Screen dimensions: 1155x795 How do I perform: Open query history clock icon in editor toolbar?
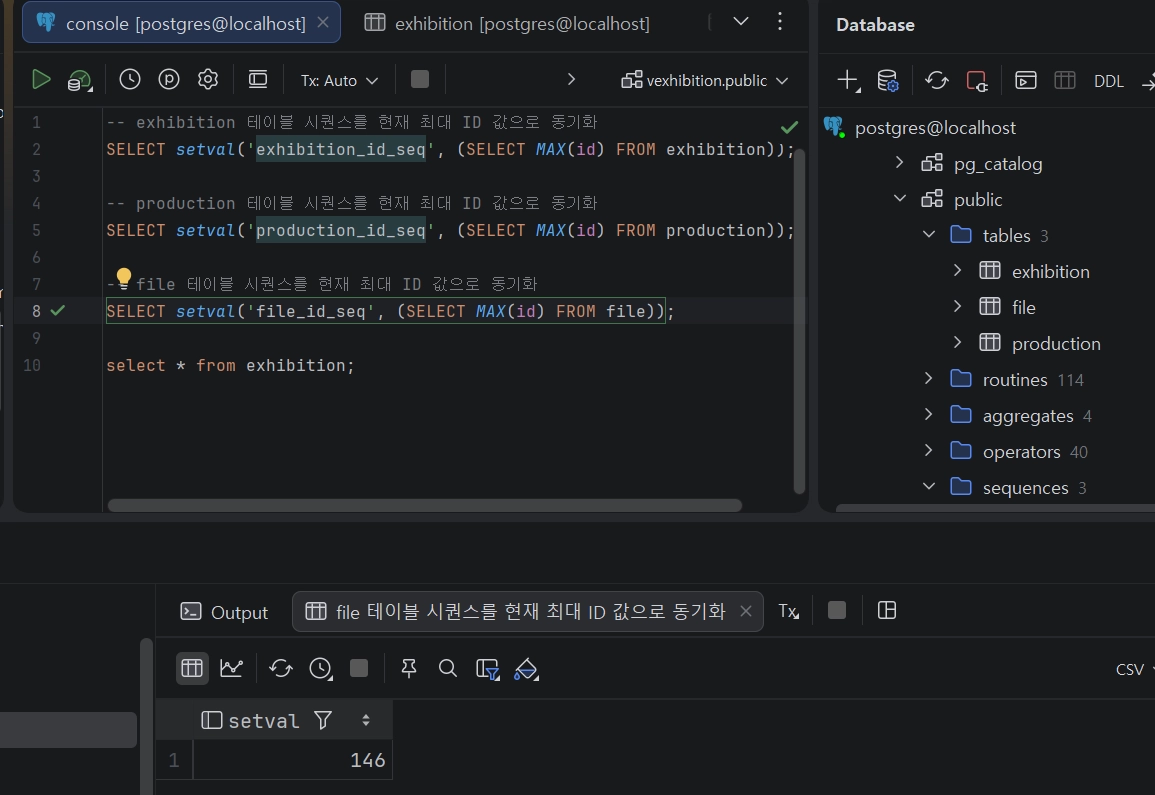tap(130, 80)
